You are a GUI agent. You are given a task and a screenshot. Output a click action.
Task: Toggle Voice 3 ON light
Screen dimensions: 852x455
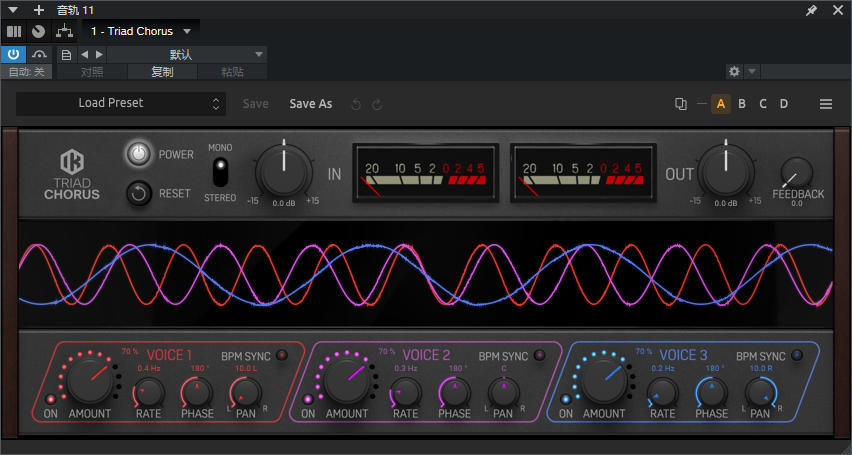coord(566,400)
